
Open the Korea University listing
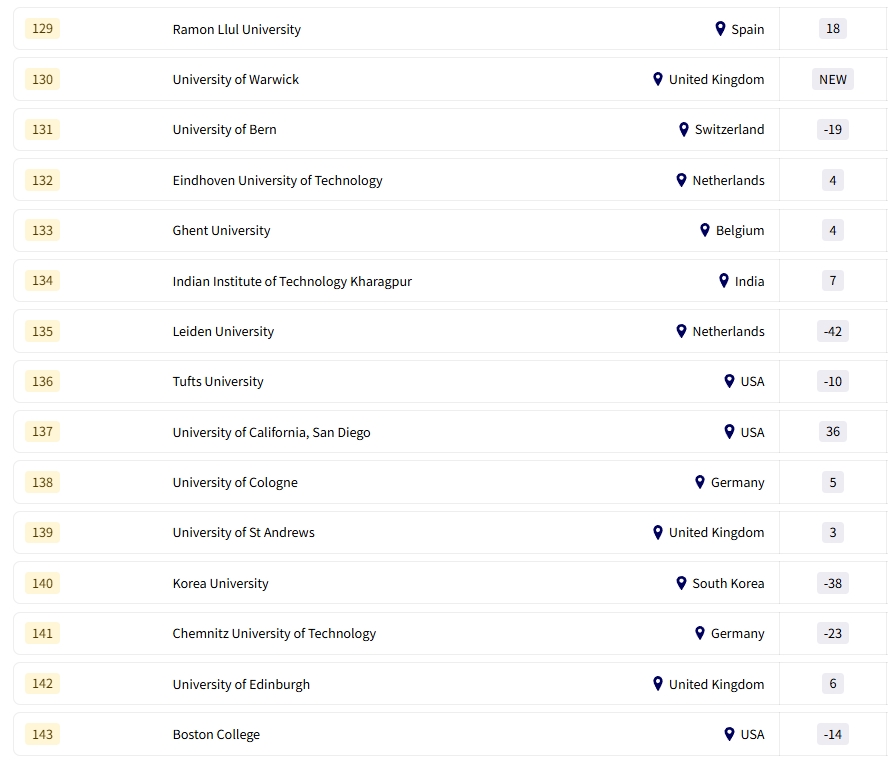[x=220, y=584]
